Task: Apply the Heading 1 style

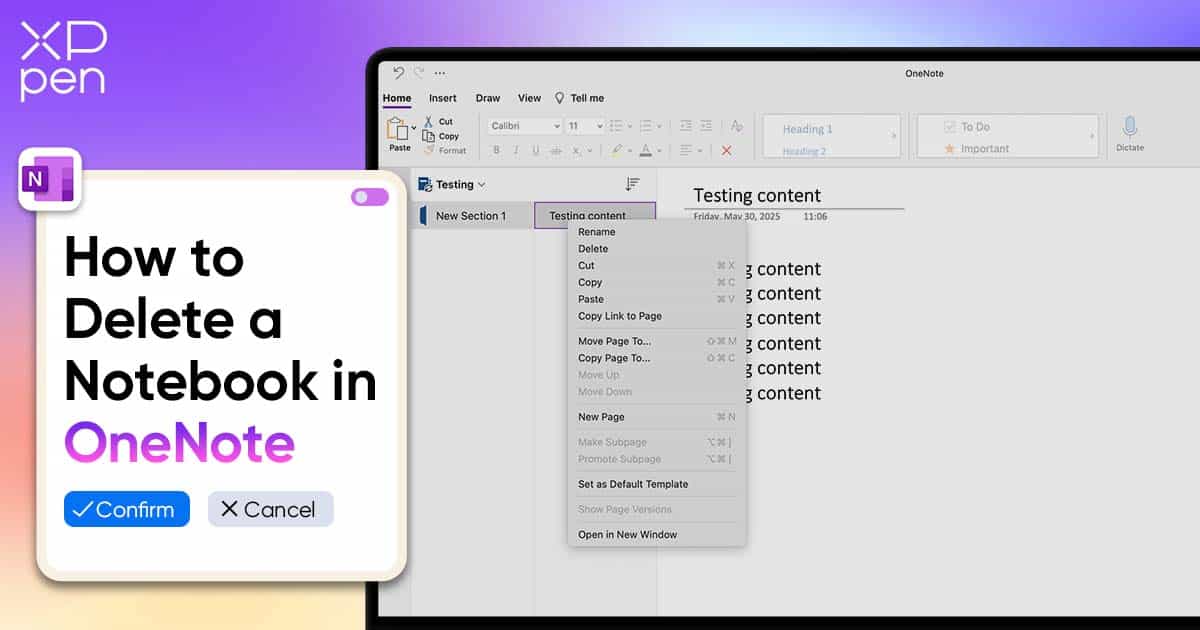Action: 807,129
